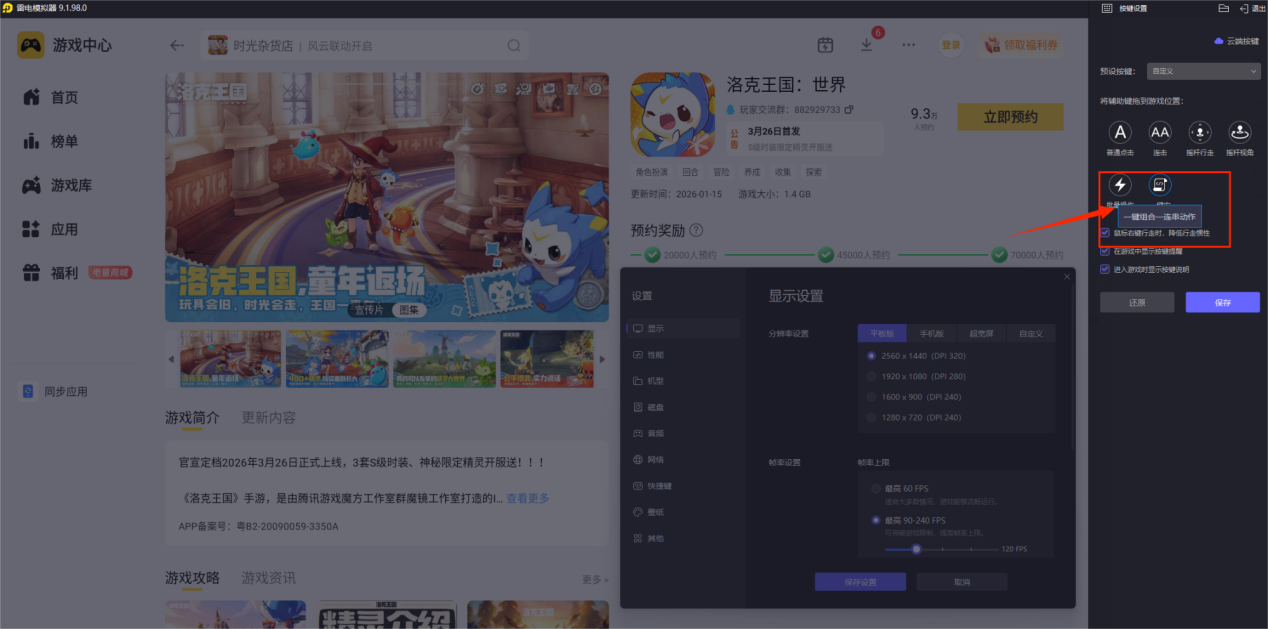Open the 云端按键 cloud key mappings

coord(1236,41)
